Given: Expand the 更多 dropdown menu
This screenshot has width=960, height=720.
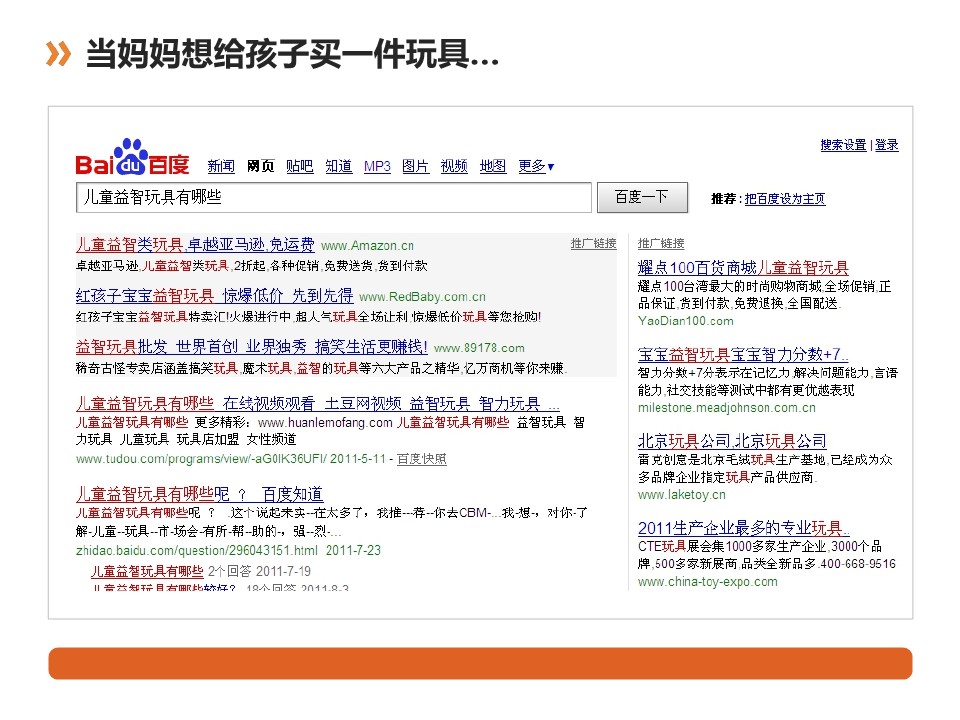Looking at the screenshot, I should pos(535,166).
